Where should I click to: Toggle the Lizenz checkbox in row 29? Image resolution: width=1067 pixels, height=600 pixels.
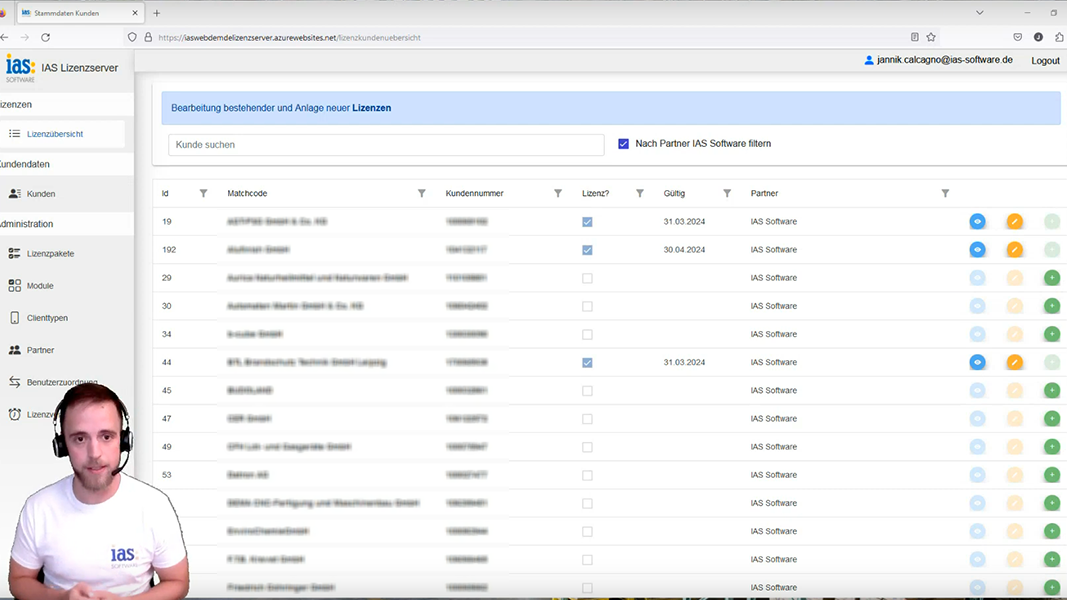[587, 278]
